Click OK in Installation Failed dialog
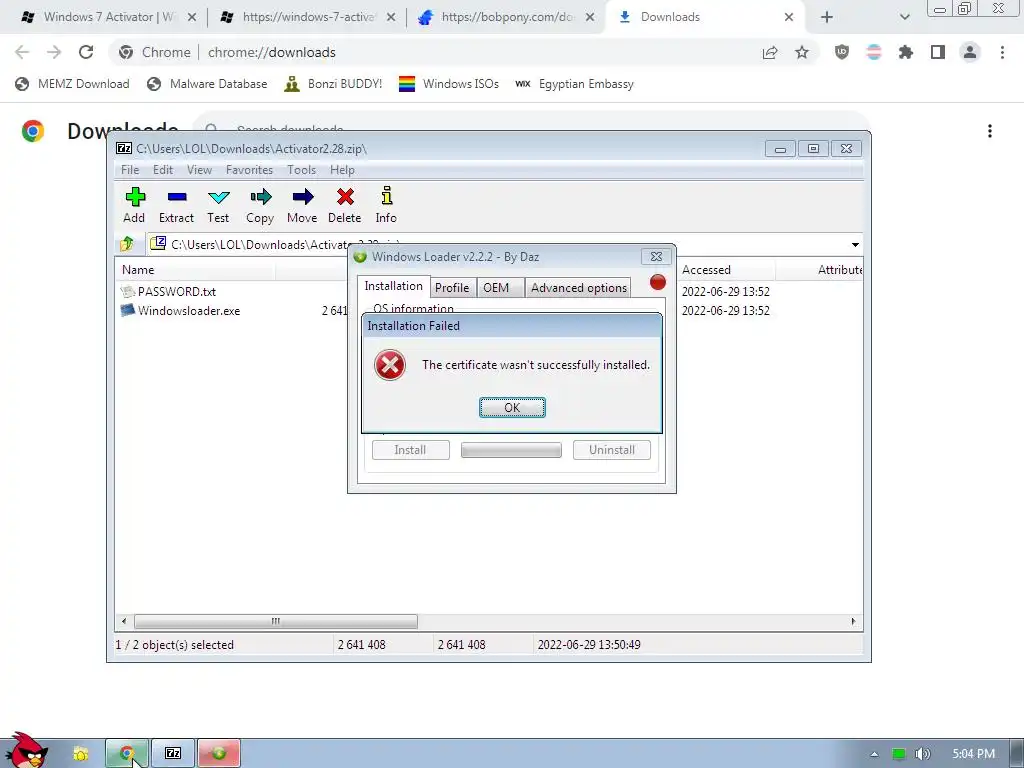Viewport: 1024px width, 768px height. [x=512, y=408]
